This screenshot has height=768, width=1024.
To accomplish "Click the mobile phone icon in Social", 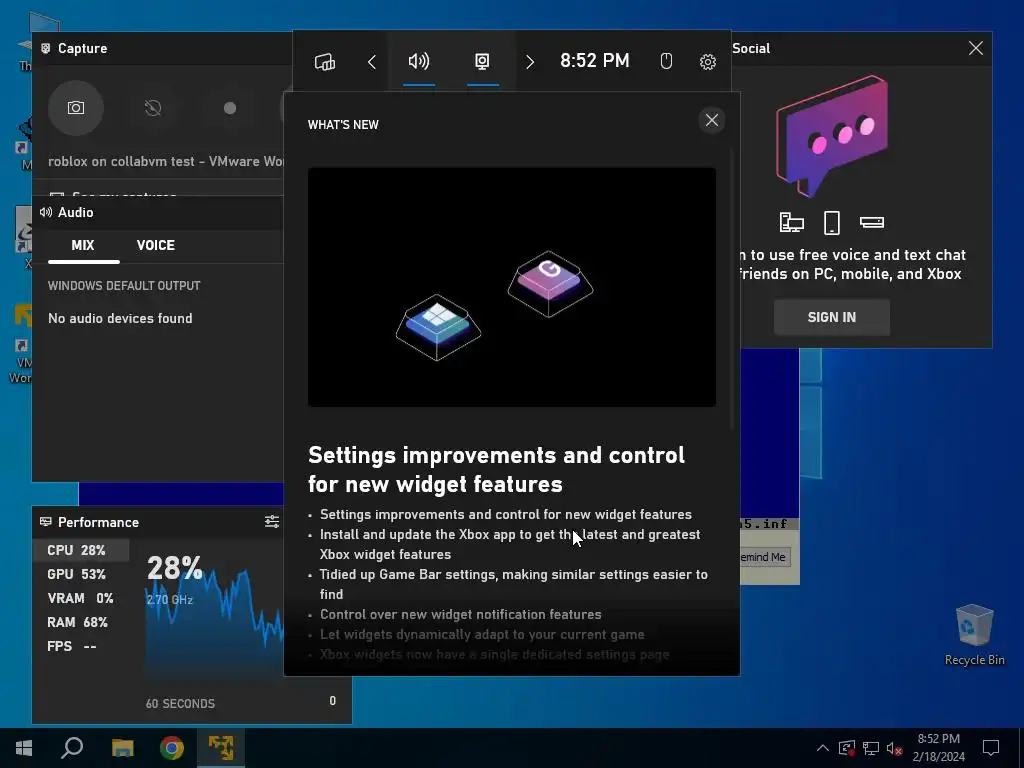I will click(x=831, y=223).
